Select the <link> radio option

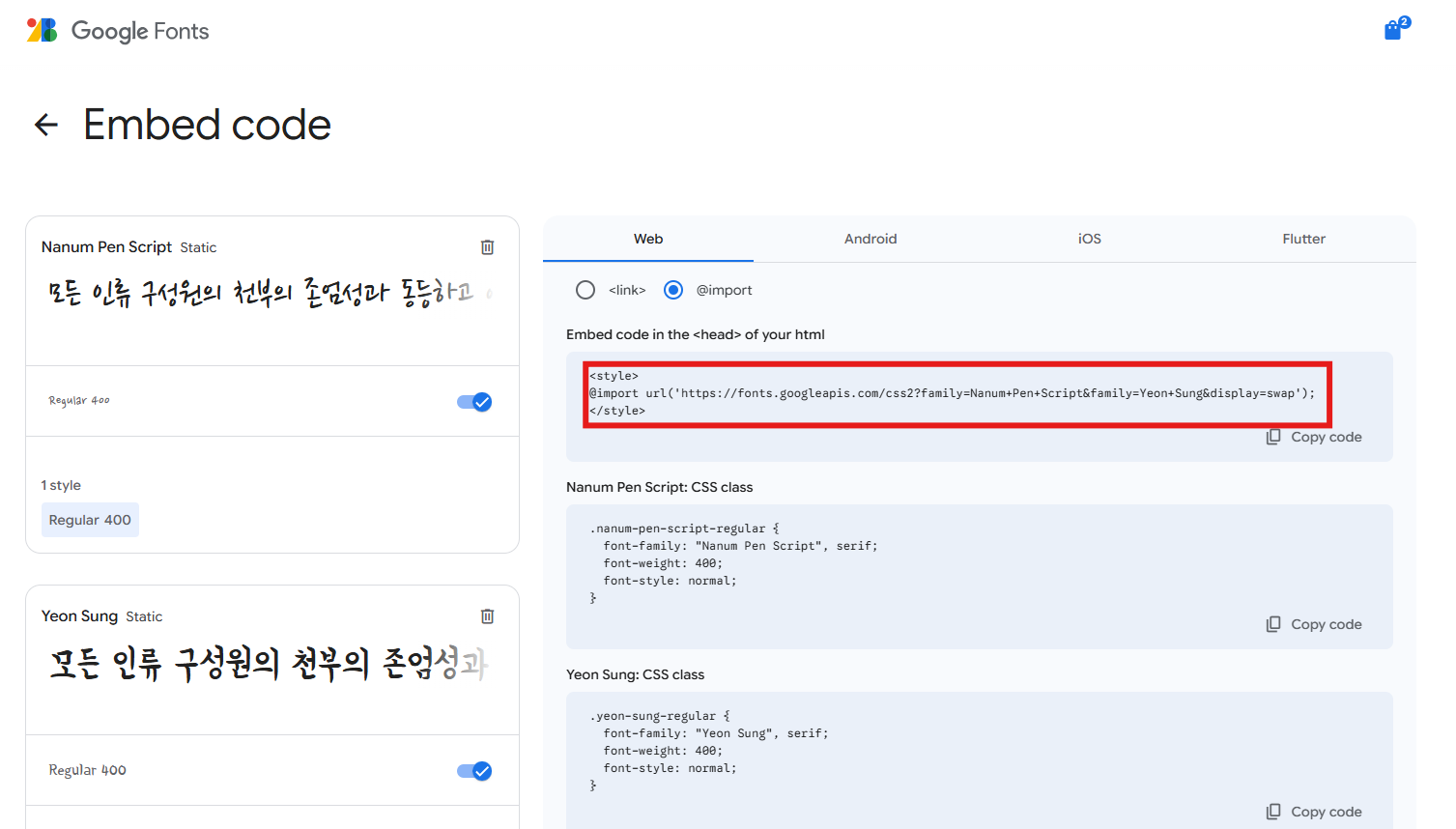click(x=585, y=290)
